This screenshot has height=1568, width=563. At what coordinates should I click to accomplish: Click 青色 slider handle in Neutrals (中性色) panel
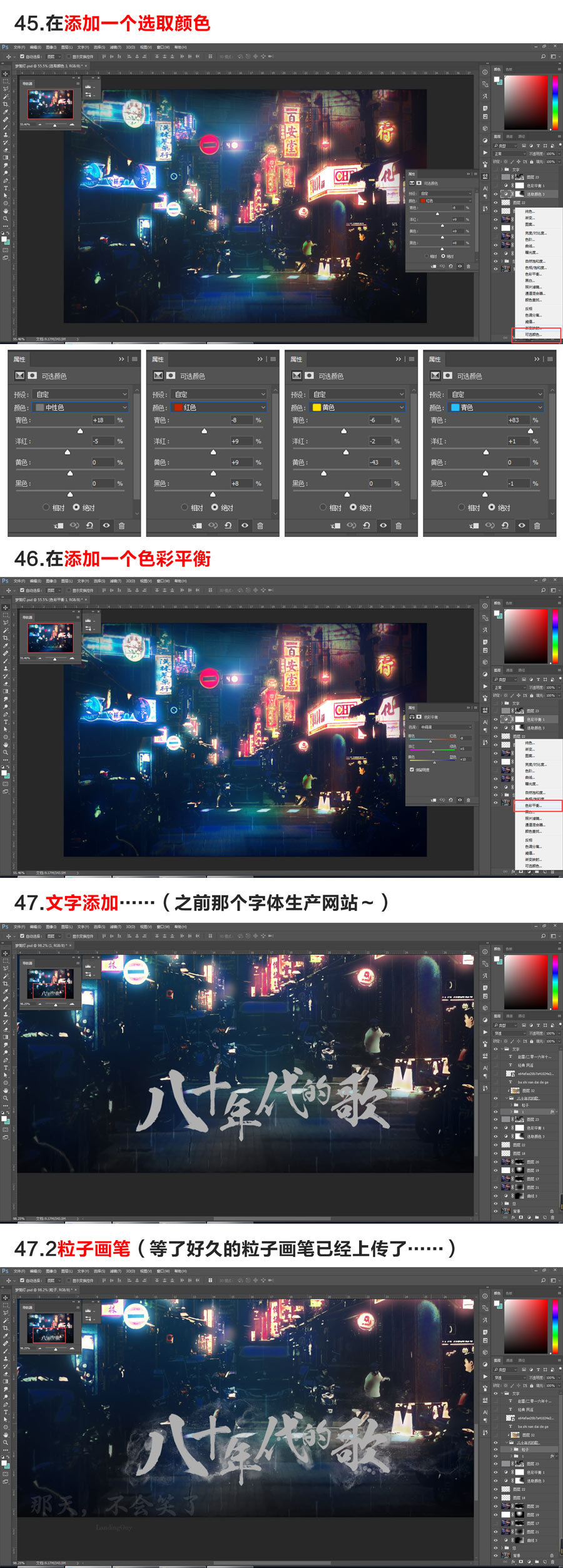point(79,431)
